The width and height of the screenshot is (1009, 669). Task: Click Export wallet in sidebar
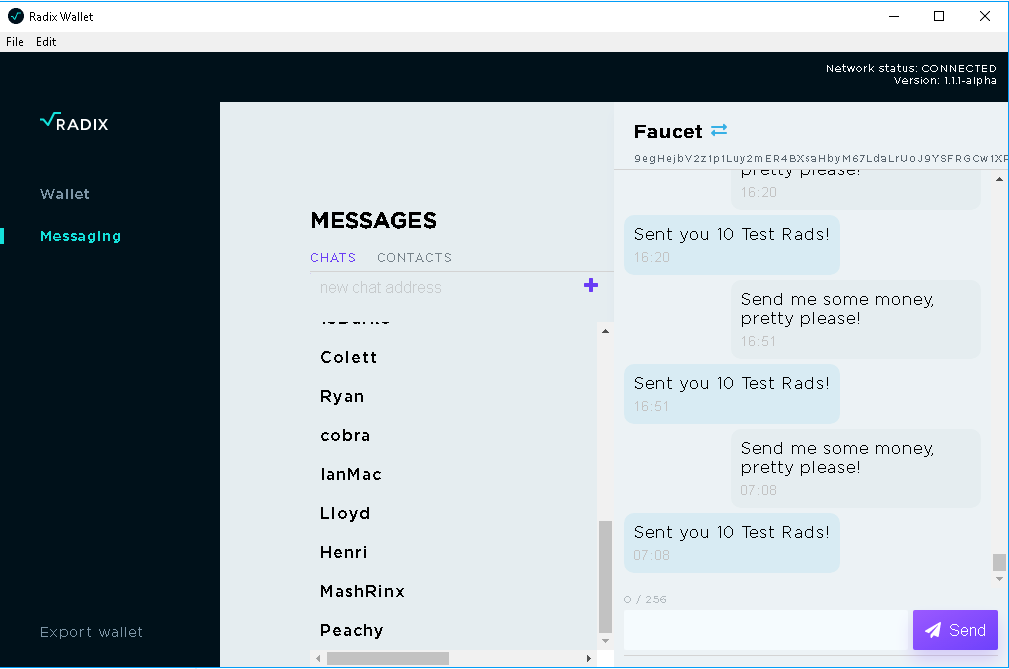pyautogui.click(x=91, y=632)
